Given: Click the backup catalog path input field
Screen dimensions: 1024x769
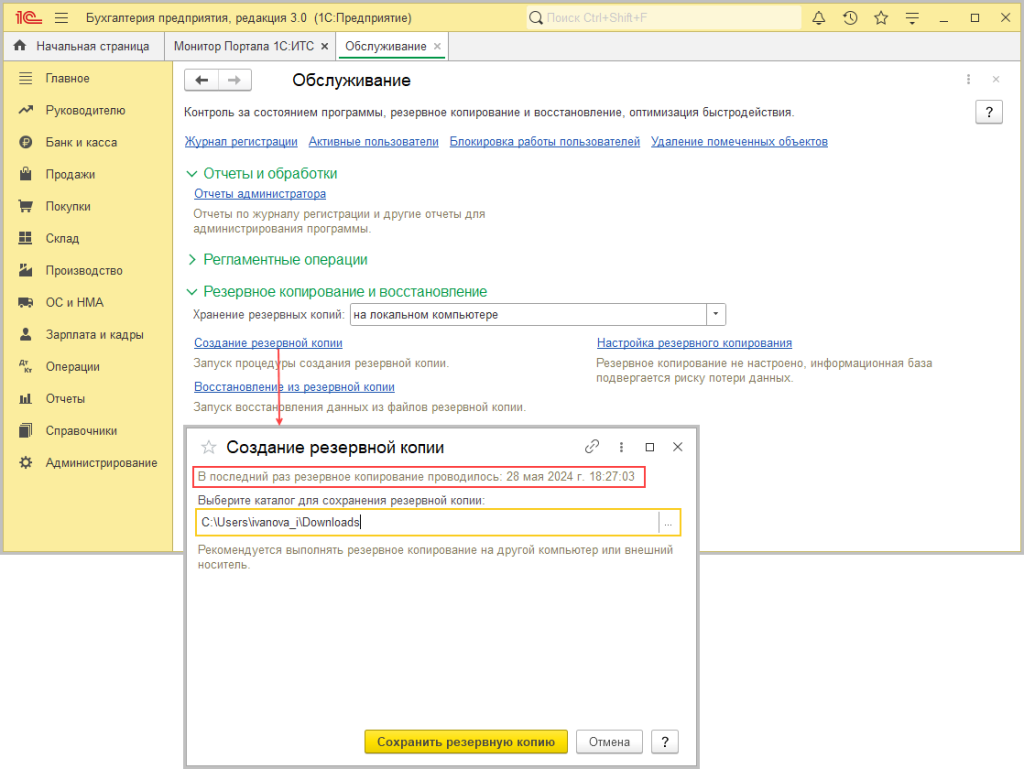Looking at the screenshot, I should pyautogui.click(x=427, y=522).
